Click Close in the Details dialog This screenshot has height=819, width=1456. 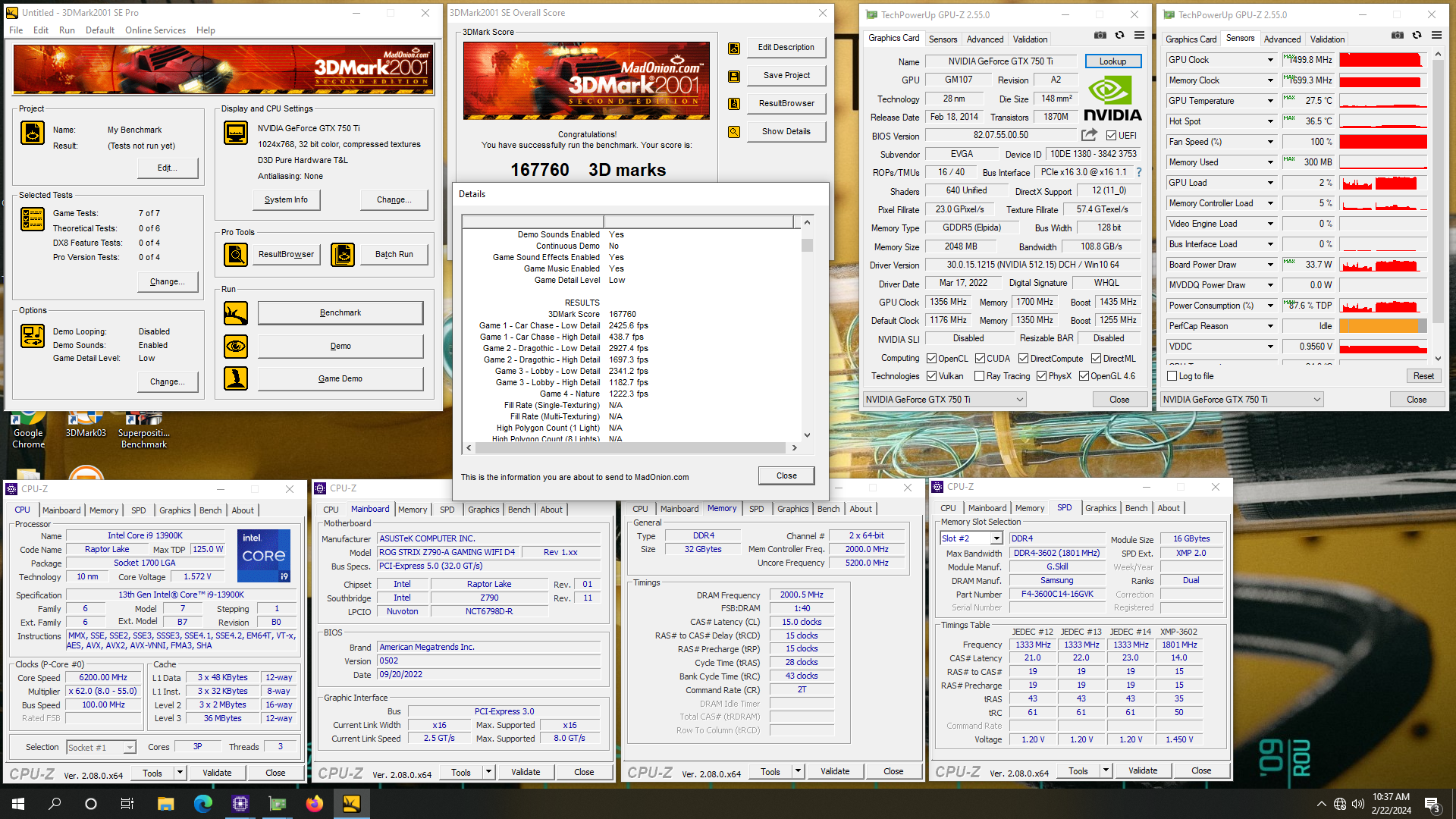click(x=786, y=476)
